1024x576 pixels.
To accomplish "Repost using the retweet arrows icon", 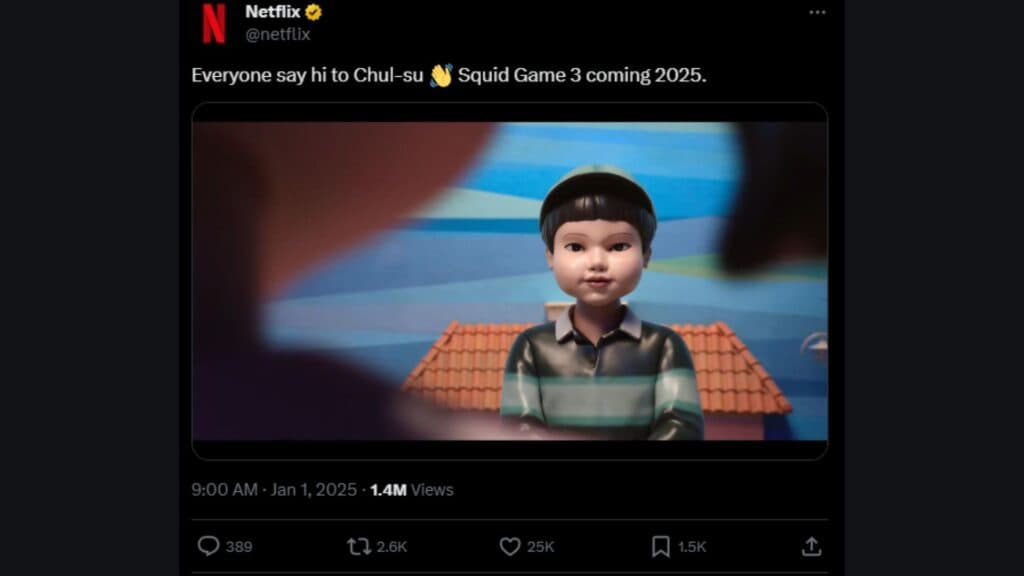I will 359,547.
